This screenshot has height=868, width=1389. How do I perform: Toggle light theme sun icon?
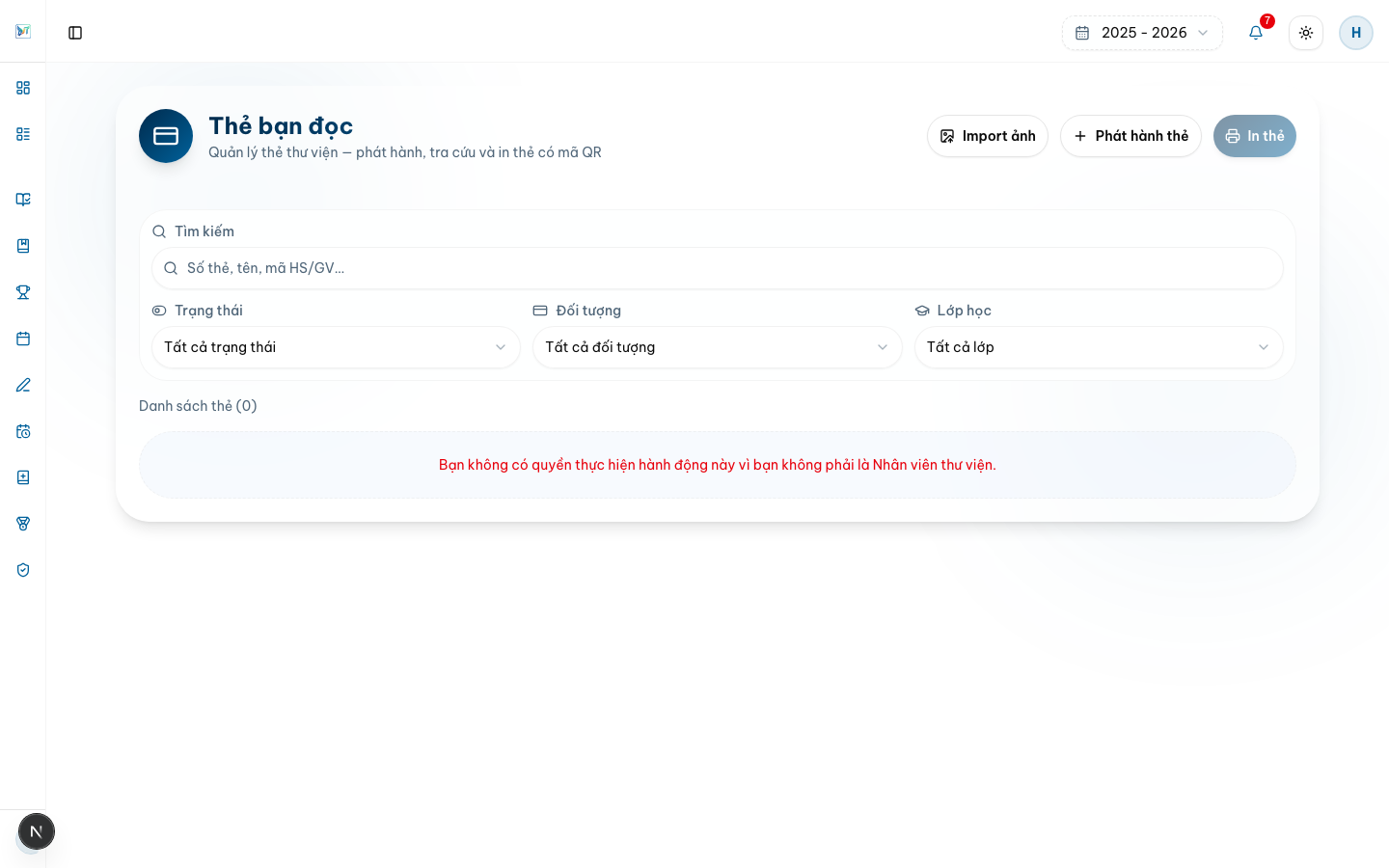(x=1306, y=33)
